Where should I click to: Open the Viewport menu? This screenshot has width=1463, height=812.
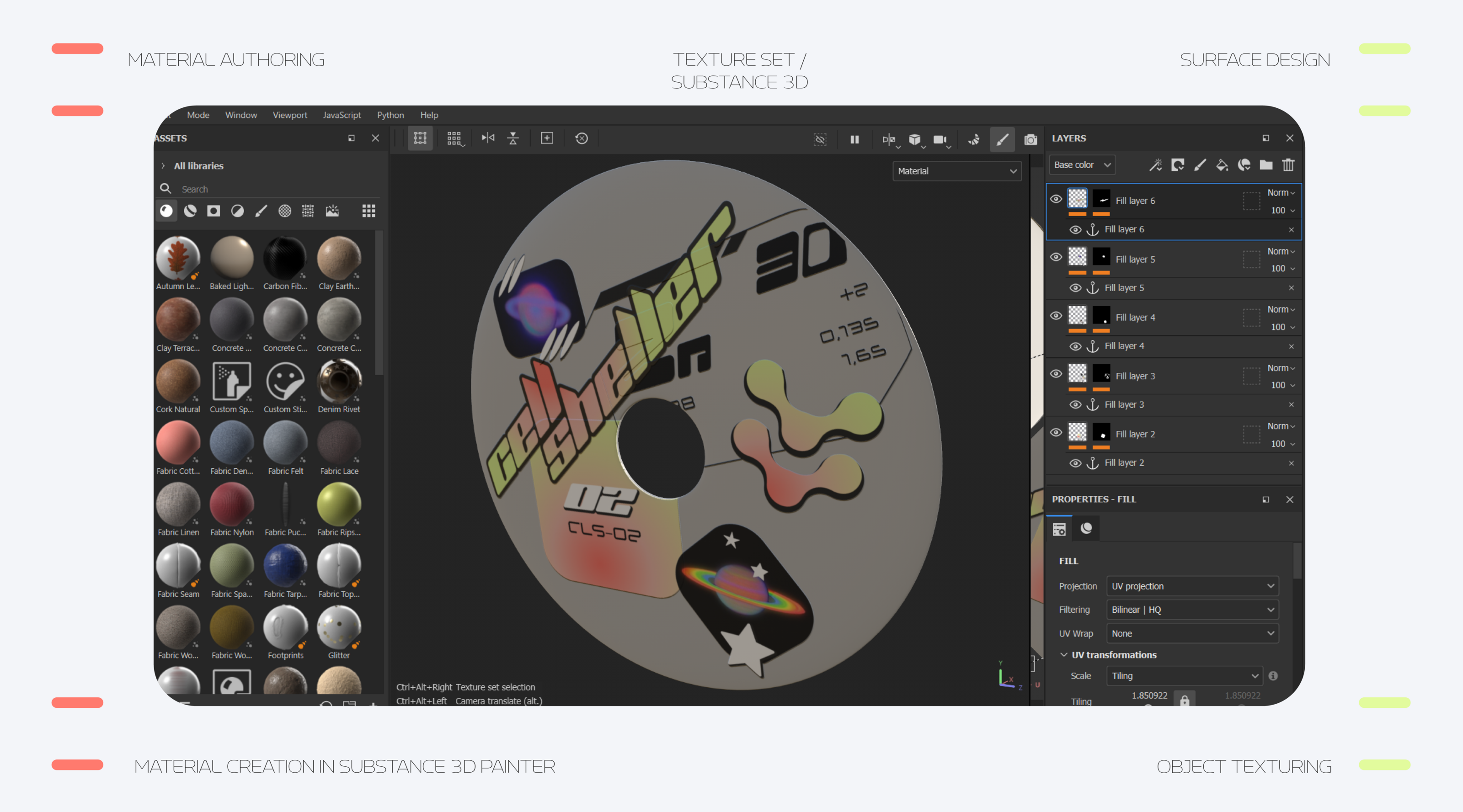pos(290,115)
